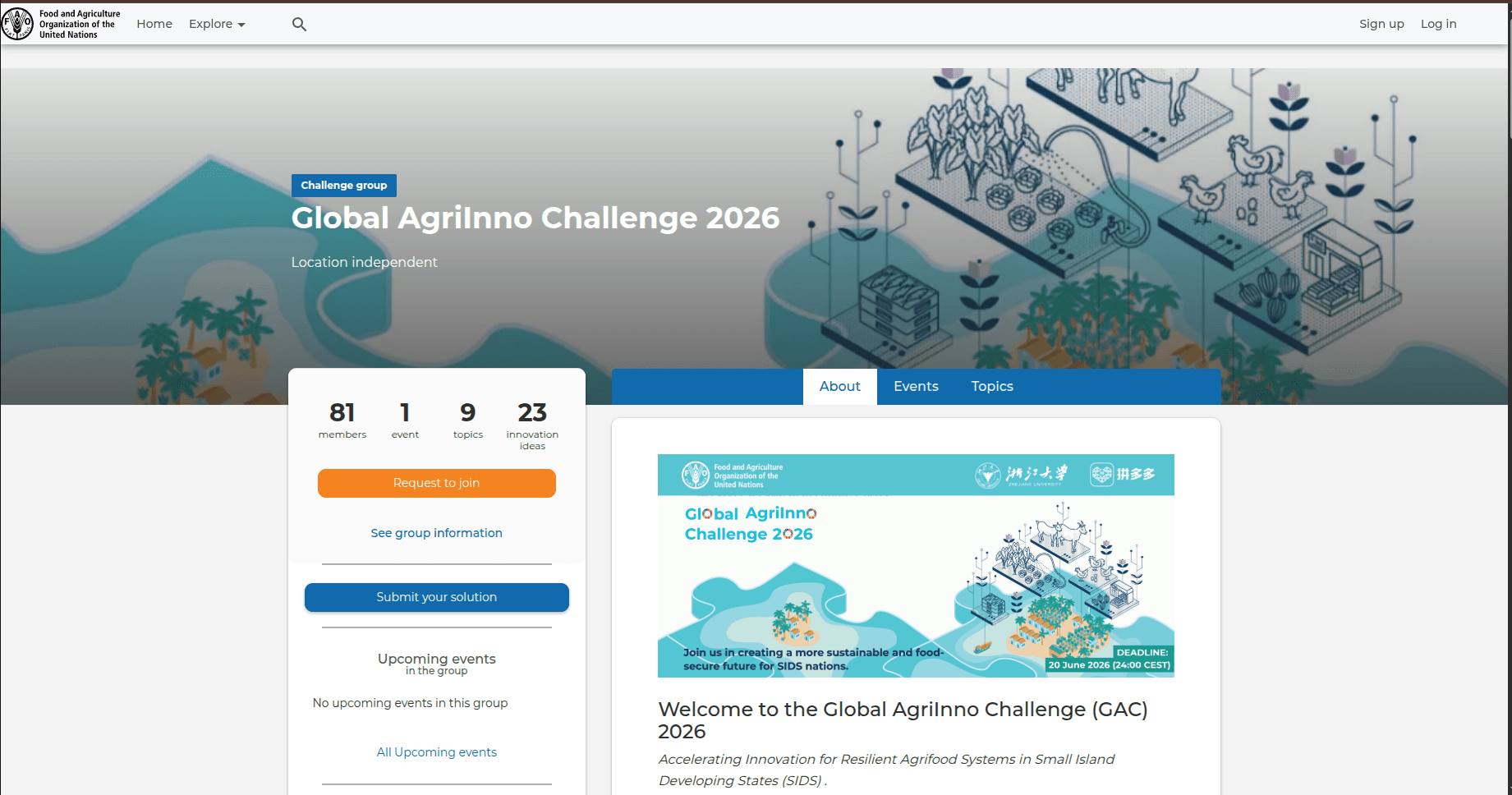Click the Global AgriInno Challenge 2026 title
Viewport: 1512px width, 795px height.
pos(535,218)
